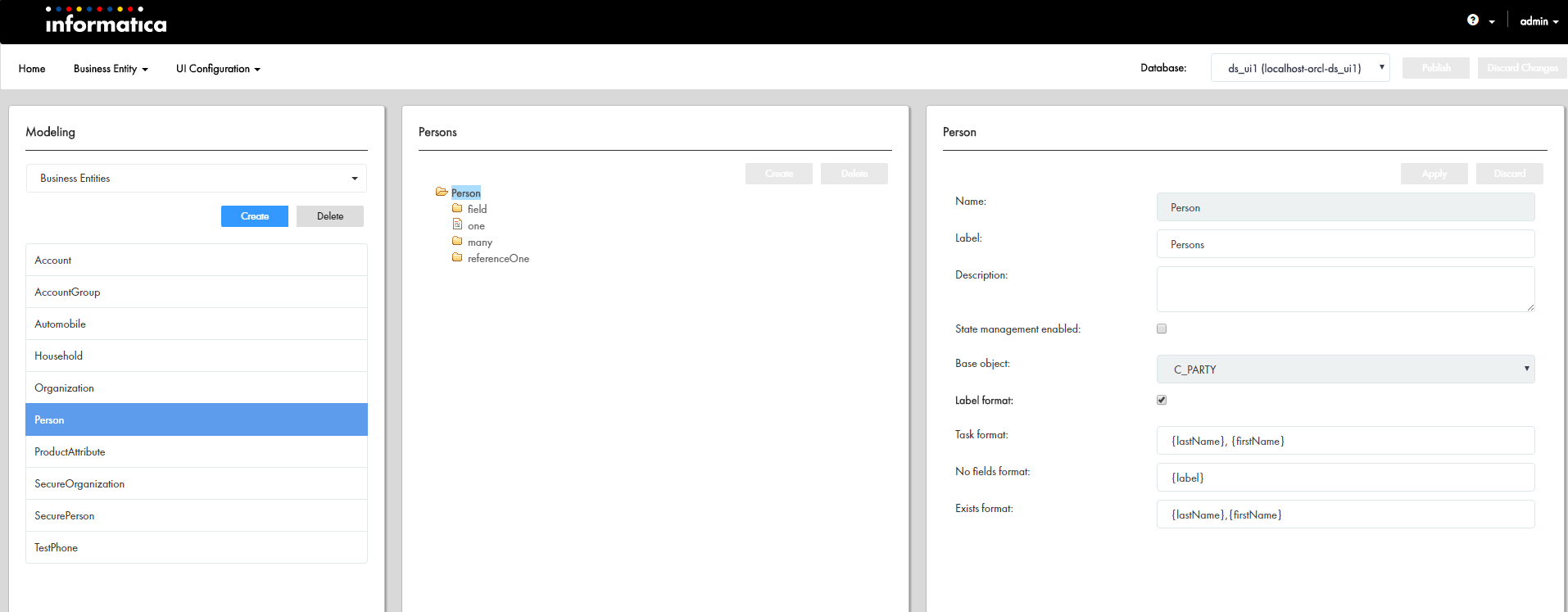Open the help question mark icon
The height and width of the screenshot is (612, 1568).
tap(1473, 20)
